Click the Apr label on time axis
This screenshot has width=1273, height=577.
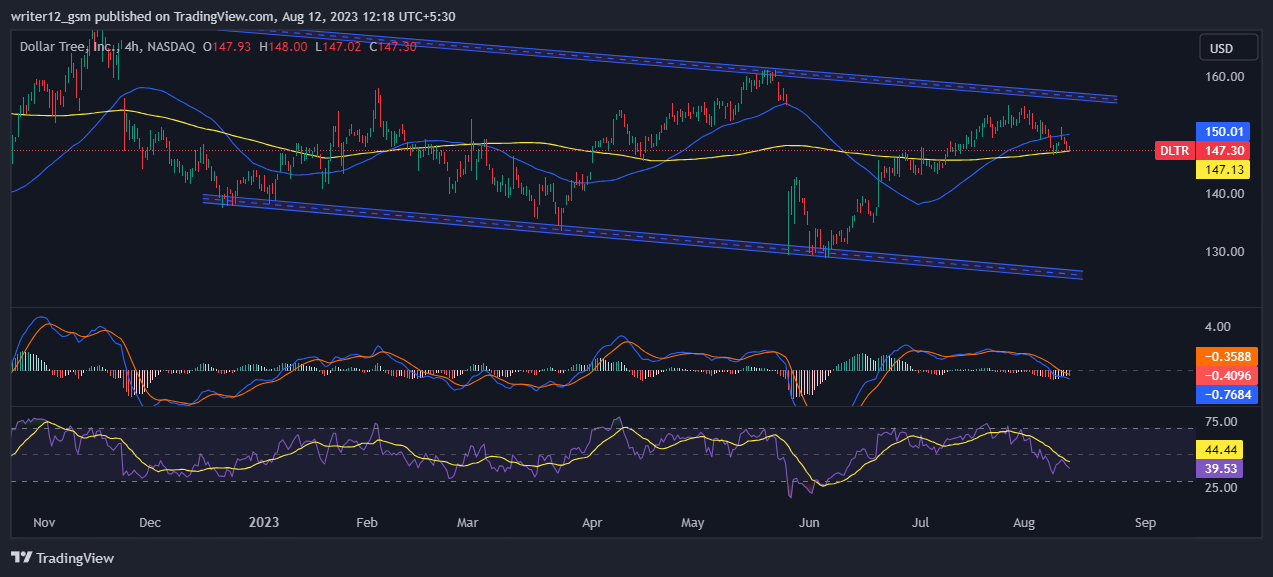click(592, 522)
